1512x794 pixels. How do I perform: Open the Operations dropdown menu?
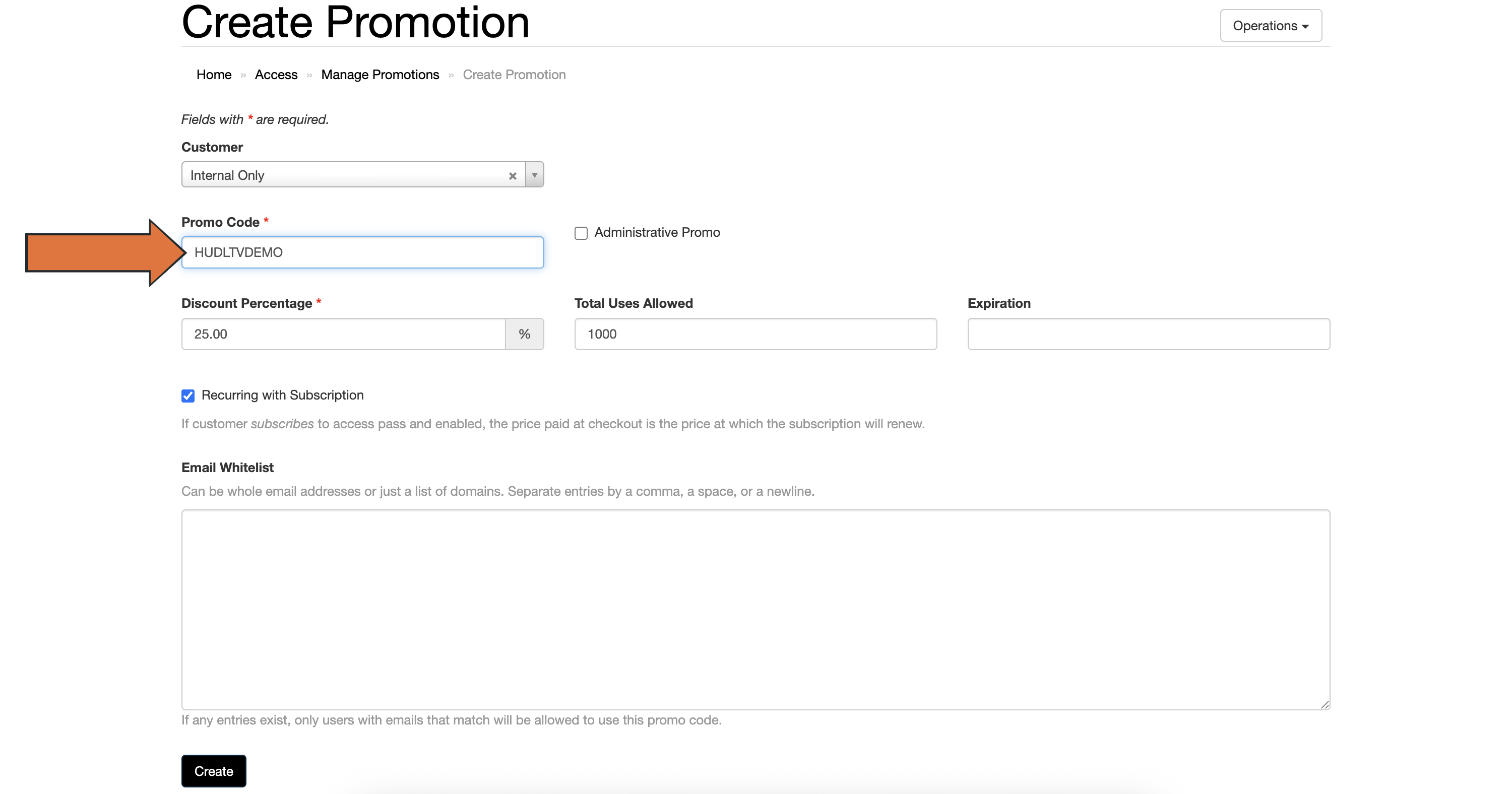(x=1271, y=26)
